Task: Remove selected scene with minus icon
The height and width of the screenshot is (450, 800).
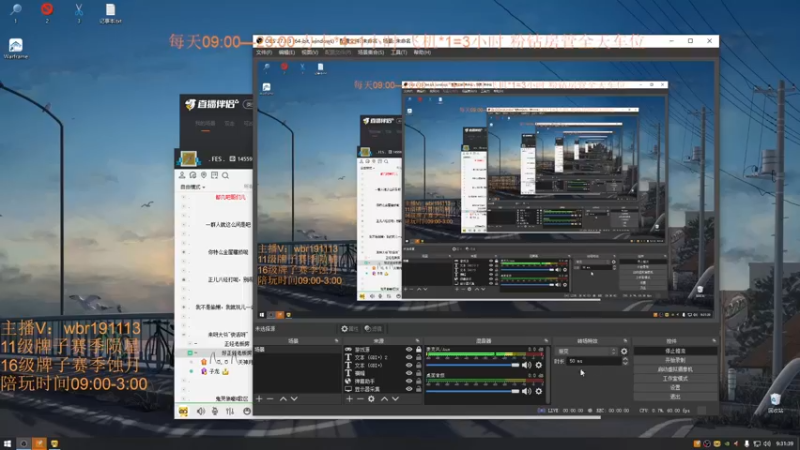Action: tap(270, 399)
